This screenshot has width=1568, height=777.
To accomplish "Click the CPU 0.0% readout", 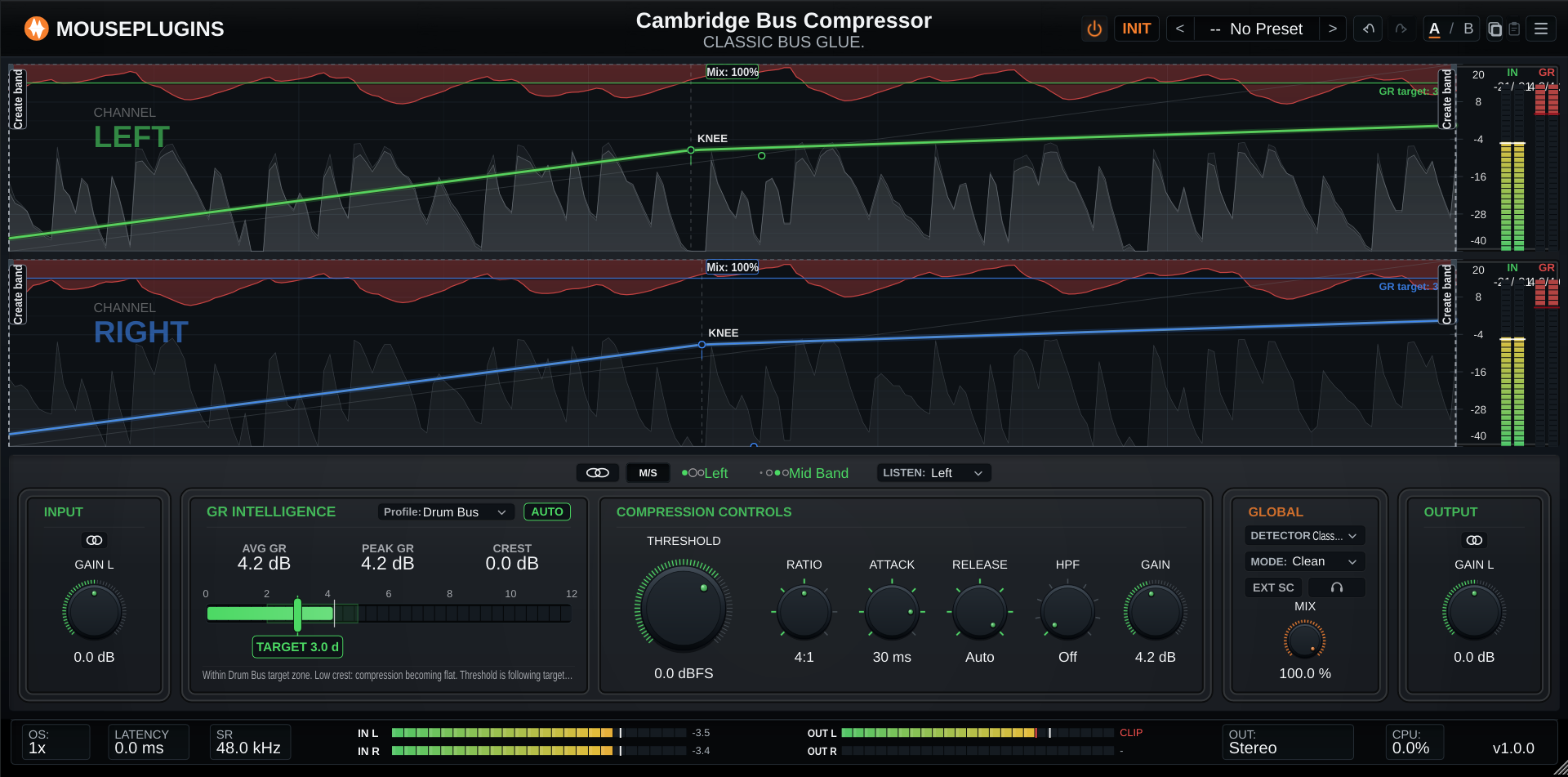I will (x=1414, y=742).
